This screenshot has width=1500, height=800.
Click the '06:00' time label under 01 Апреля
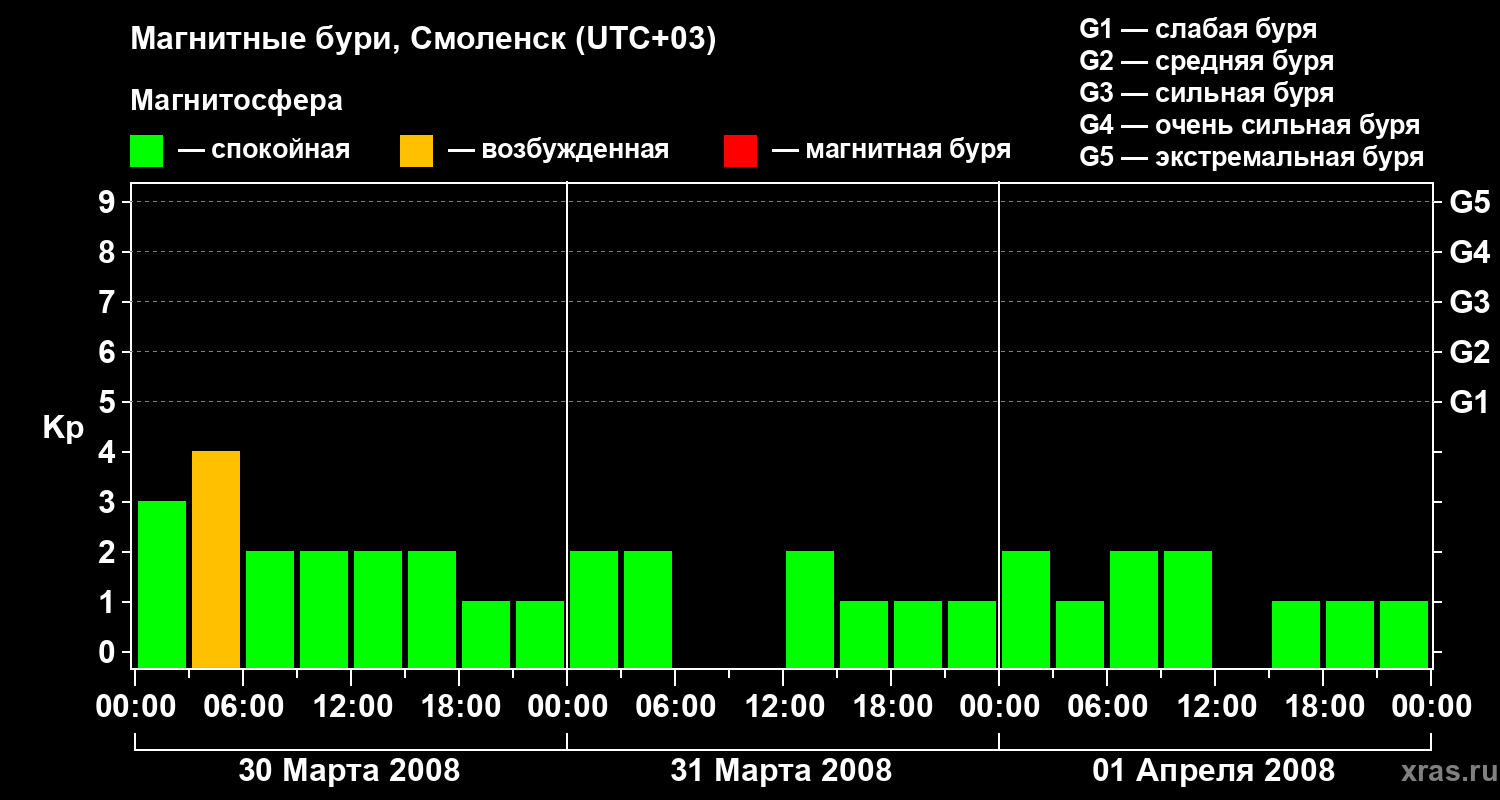click(1107, 707)
